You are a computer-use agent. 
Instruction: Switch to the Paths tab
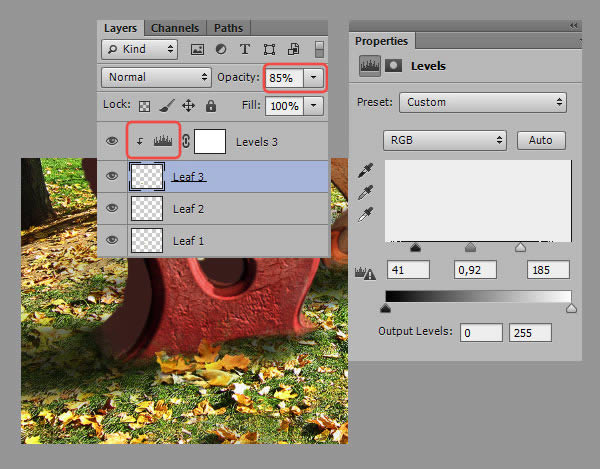point(228,28)
